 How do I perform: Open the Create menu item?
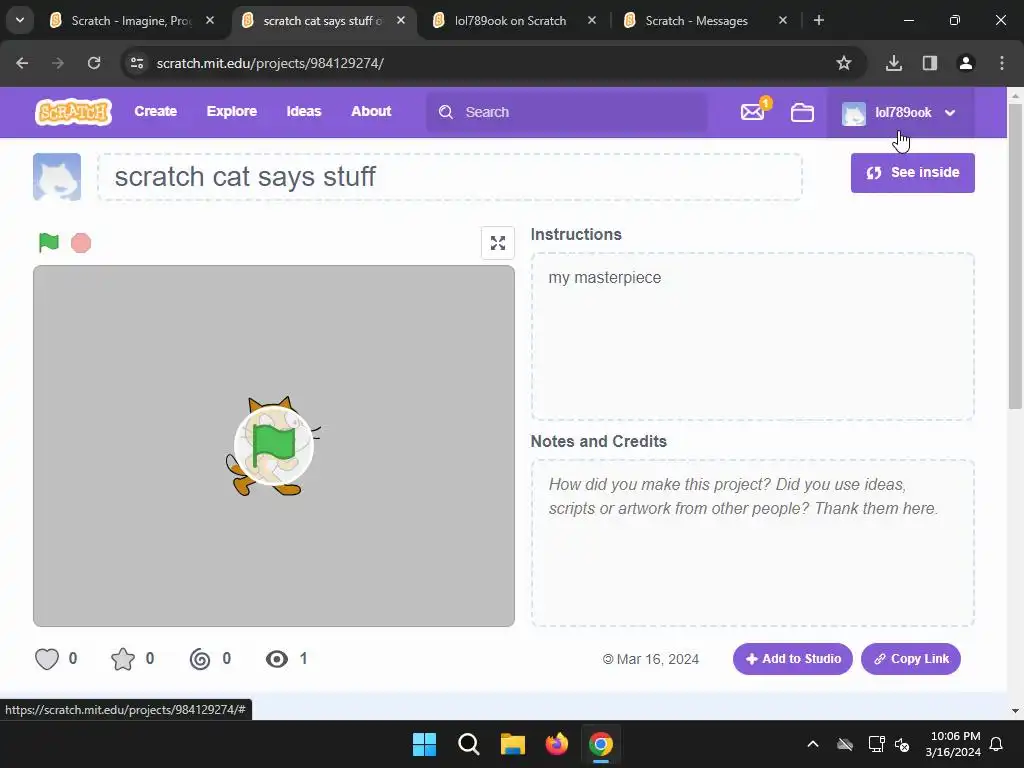(155, 112)
